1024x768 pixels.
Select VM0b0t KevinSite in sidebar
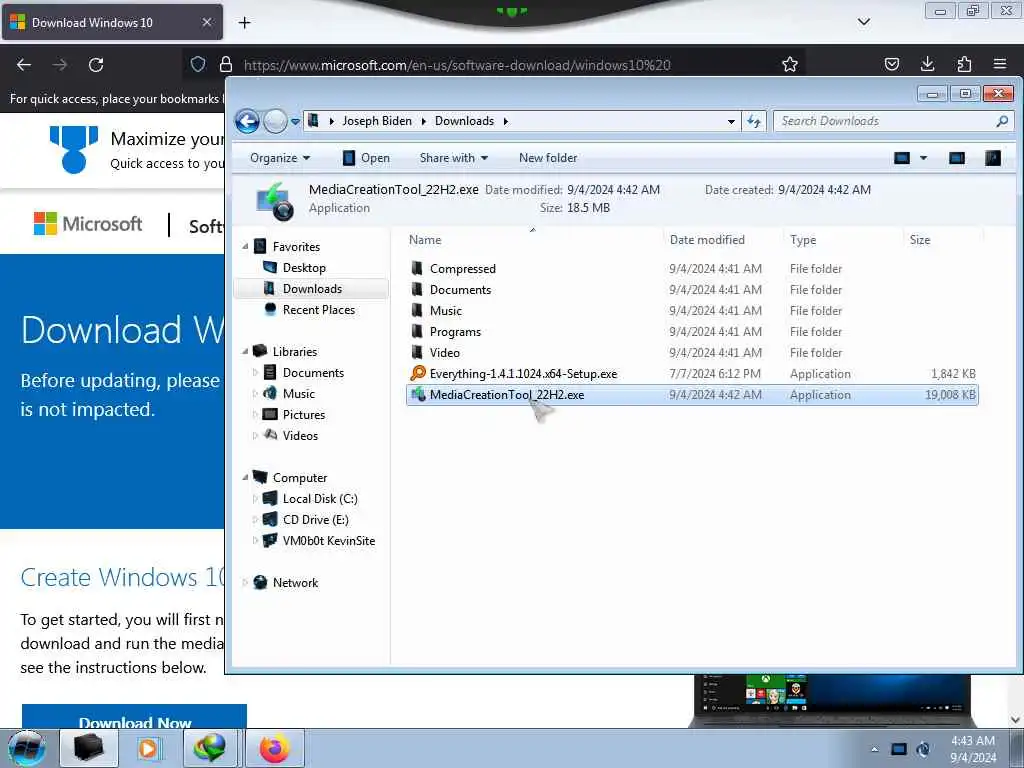pyautogui.click(x=328, y=541)
